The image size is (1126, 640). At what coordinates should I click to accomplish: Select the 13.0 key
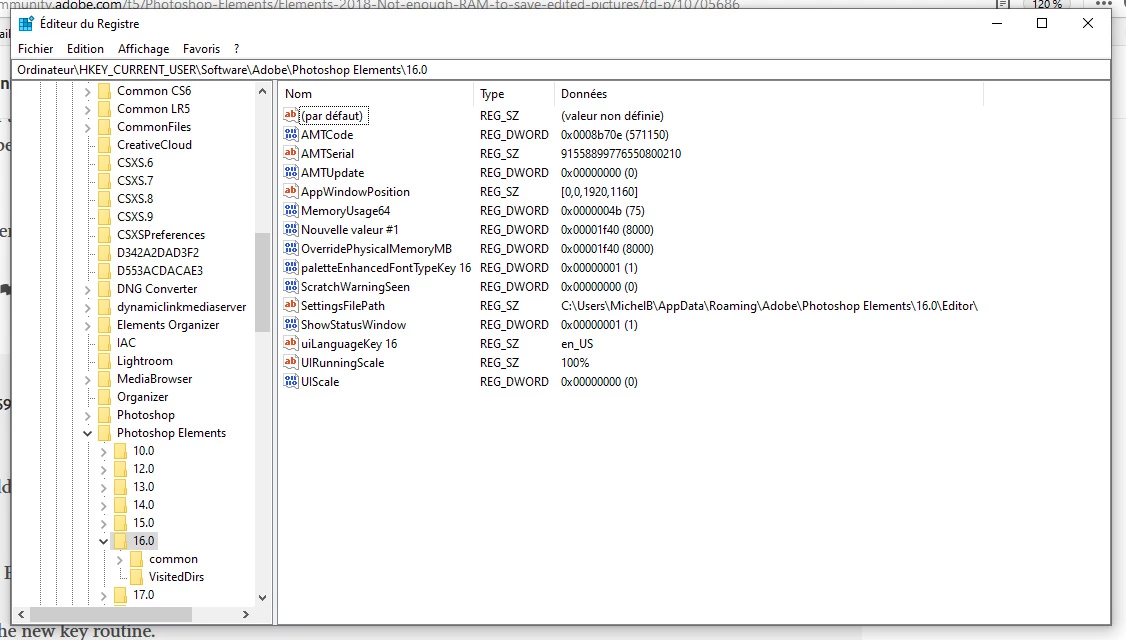pyautogui.click(x=144, y=487)
